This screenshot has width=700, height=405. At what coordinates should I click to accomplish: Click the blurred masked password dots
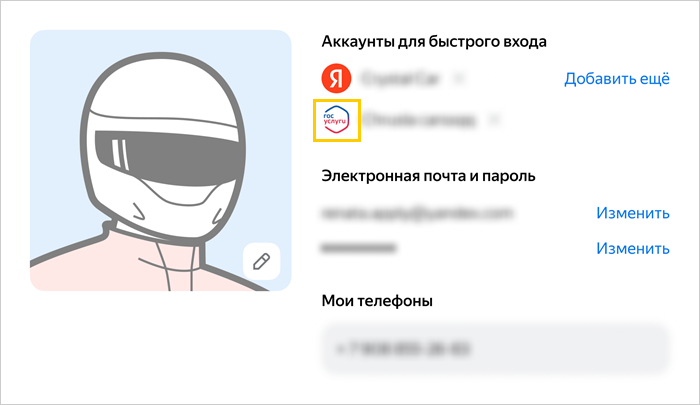[358, 248]
